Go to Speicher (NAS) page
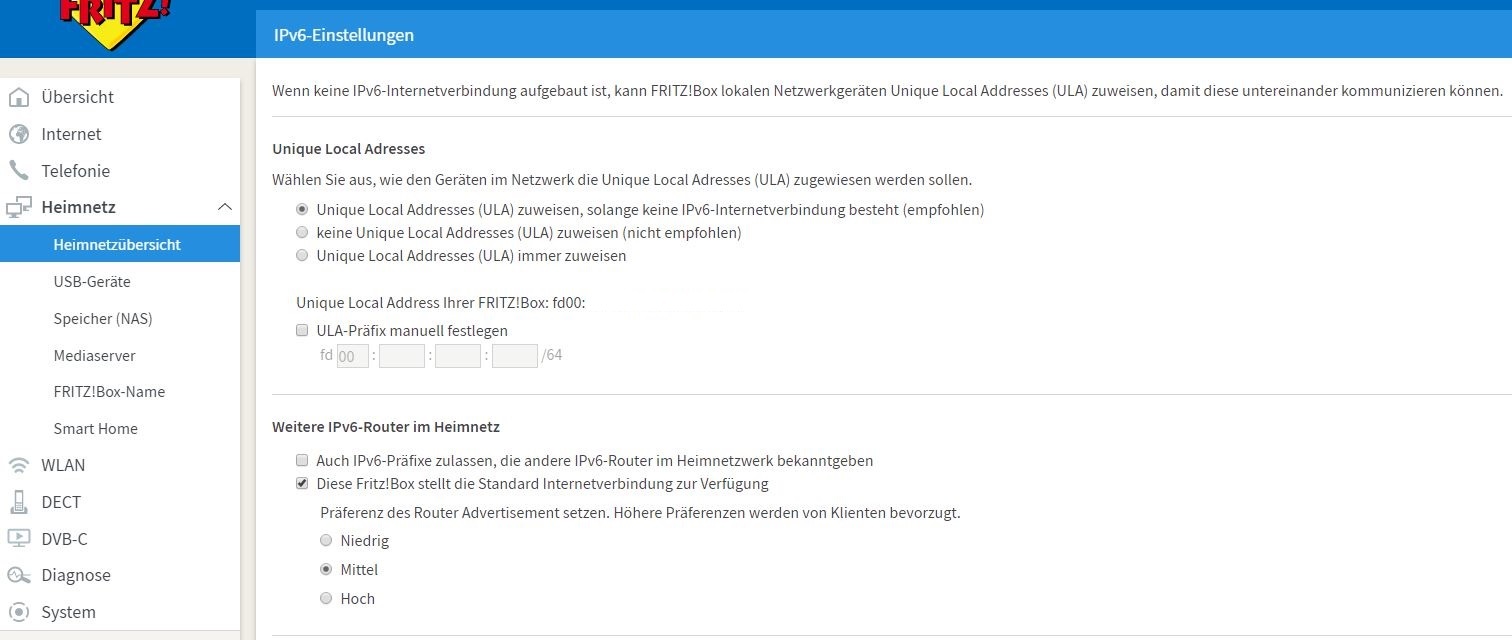This screenshot has width=1512, height=640. (103, 319)
